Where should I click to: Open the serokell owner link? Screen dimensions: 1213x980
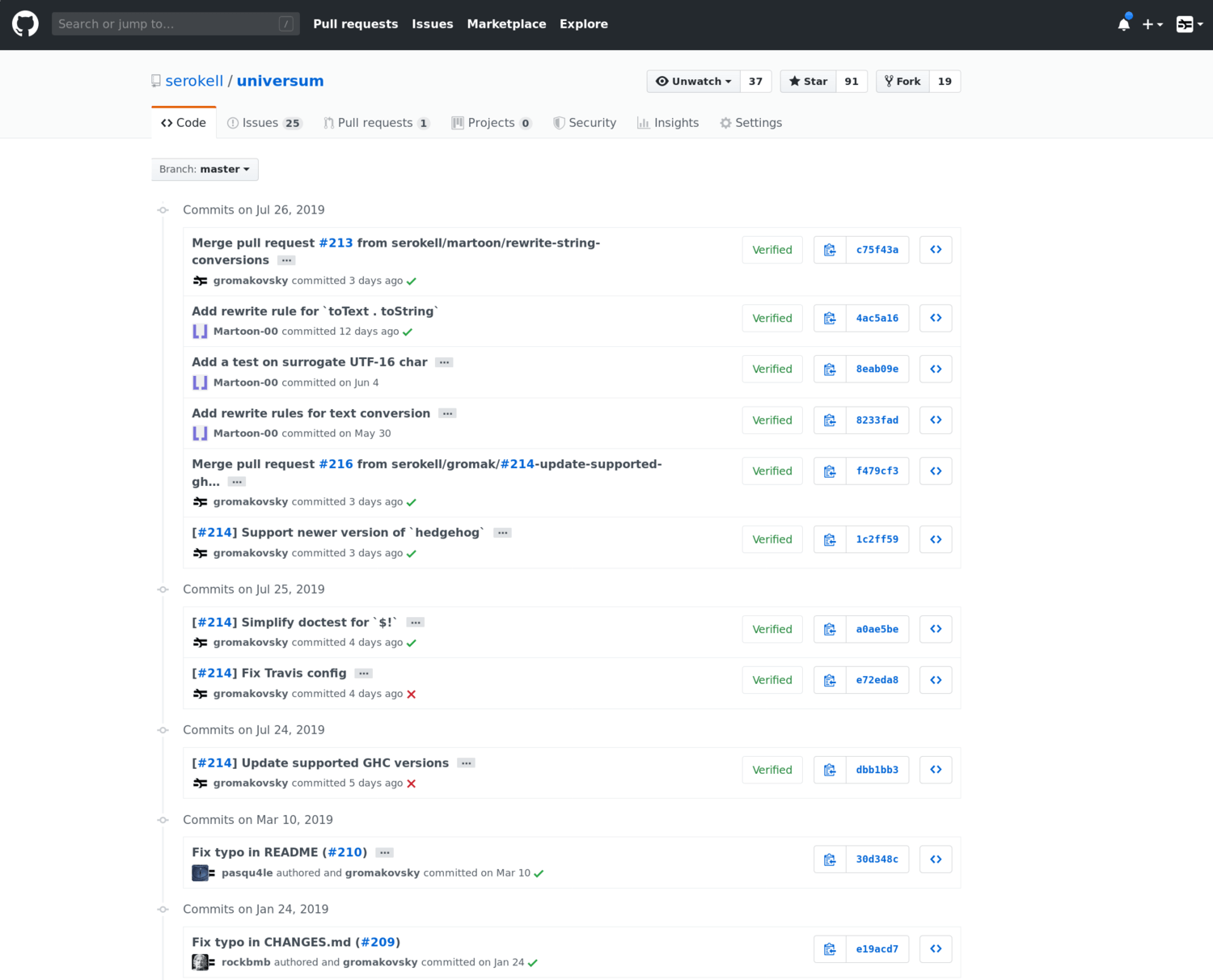(194, 81)
